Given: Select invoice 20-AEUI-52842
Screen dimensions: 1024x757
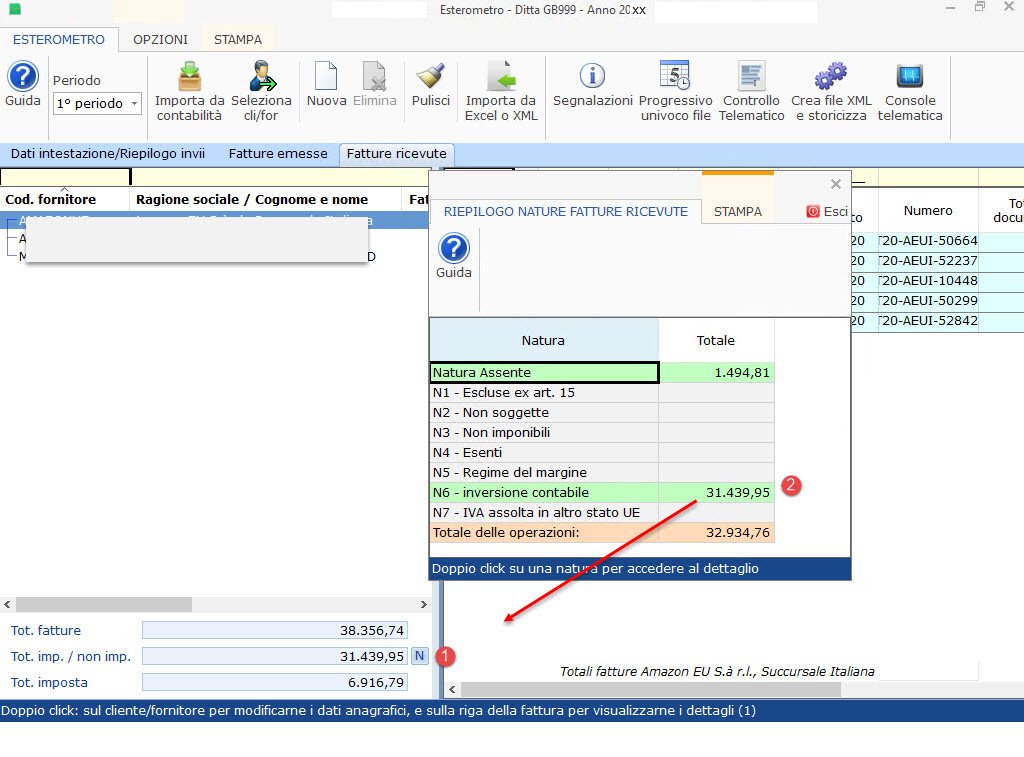Looking at the screenshot, I should coord(928,321).
